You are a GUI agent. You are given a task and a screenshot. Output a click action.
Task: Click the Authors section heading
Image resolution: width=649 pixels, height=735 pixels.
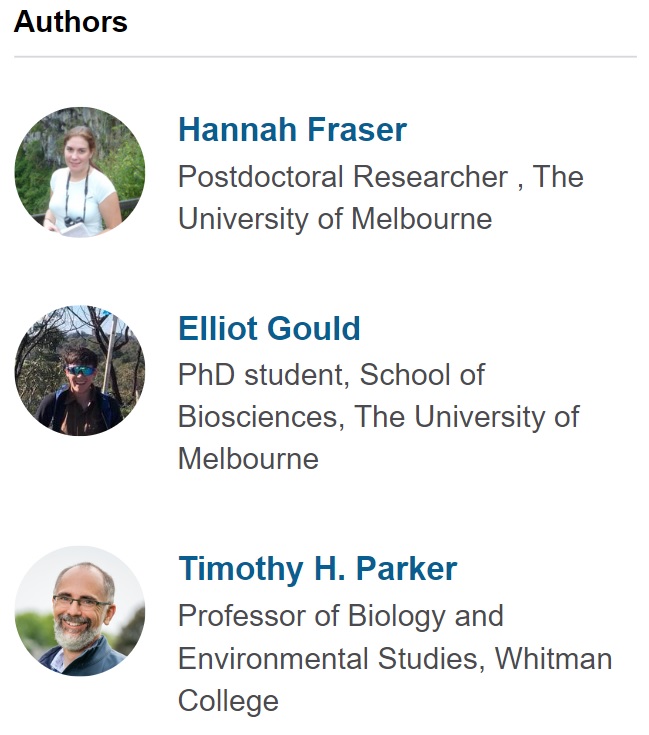pos(71,22)
